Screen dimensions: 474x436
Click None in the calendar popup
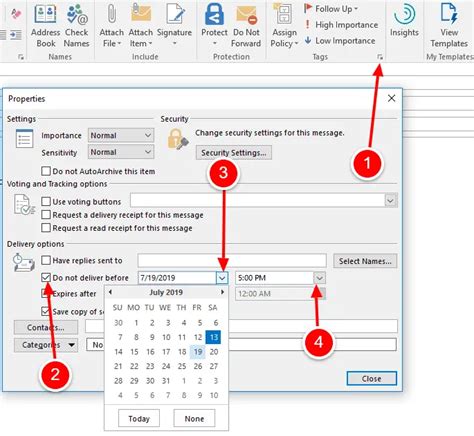tap(194, 418)
